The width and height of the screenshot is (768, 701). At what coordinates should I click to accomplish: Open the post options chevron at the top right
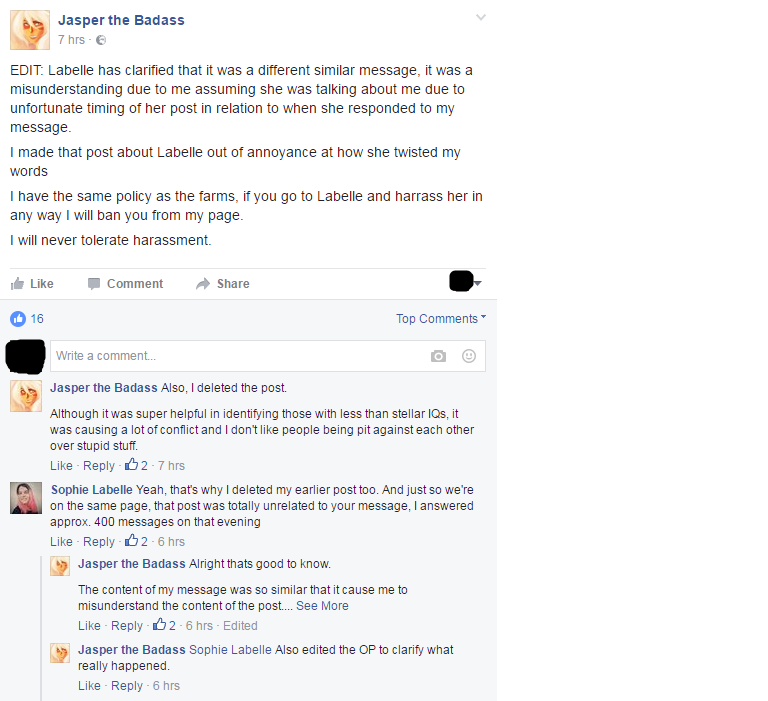481,18
